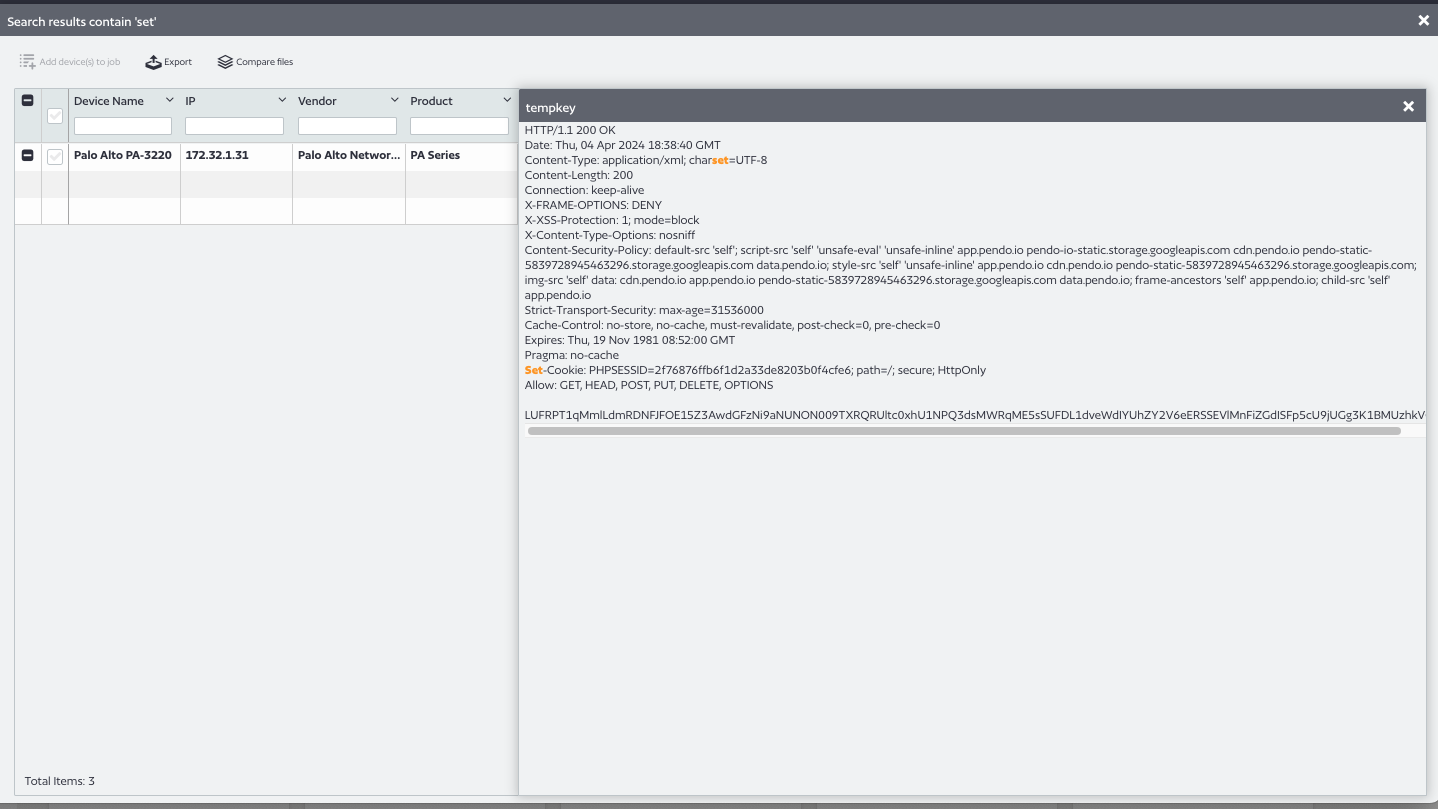
Task: Click the header collapse minus icon
Action: coord(27,100)
